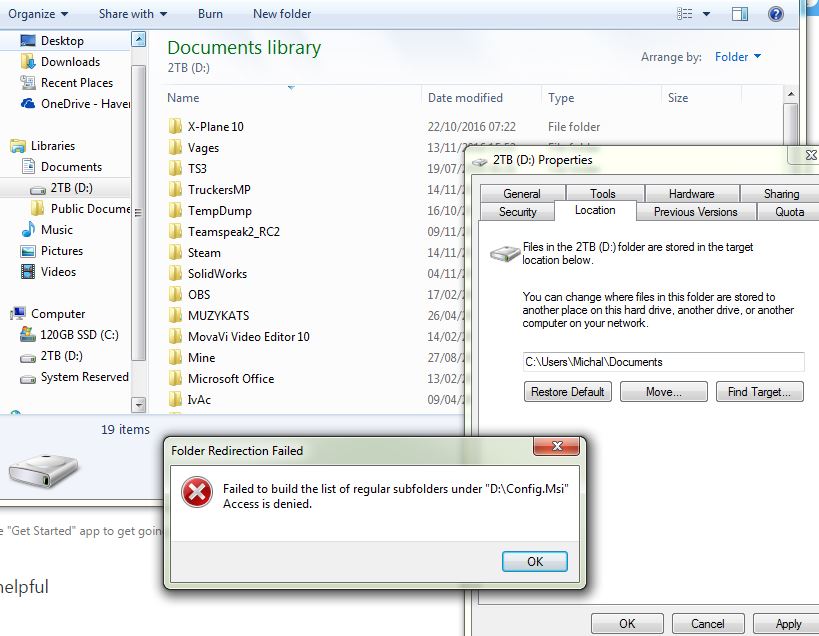Switch to Hardware tab in Properties
This screenshot has height=636, width=819.
692,194
